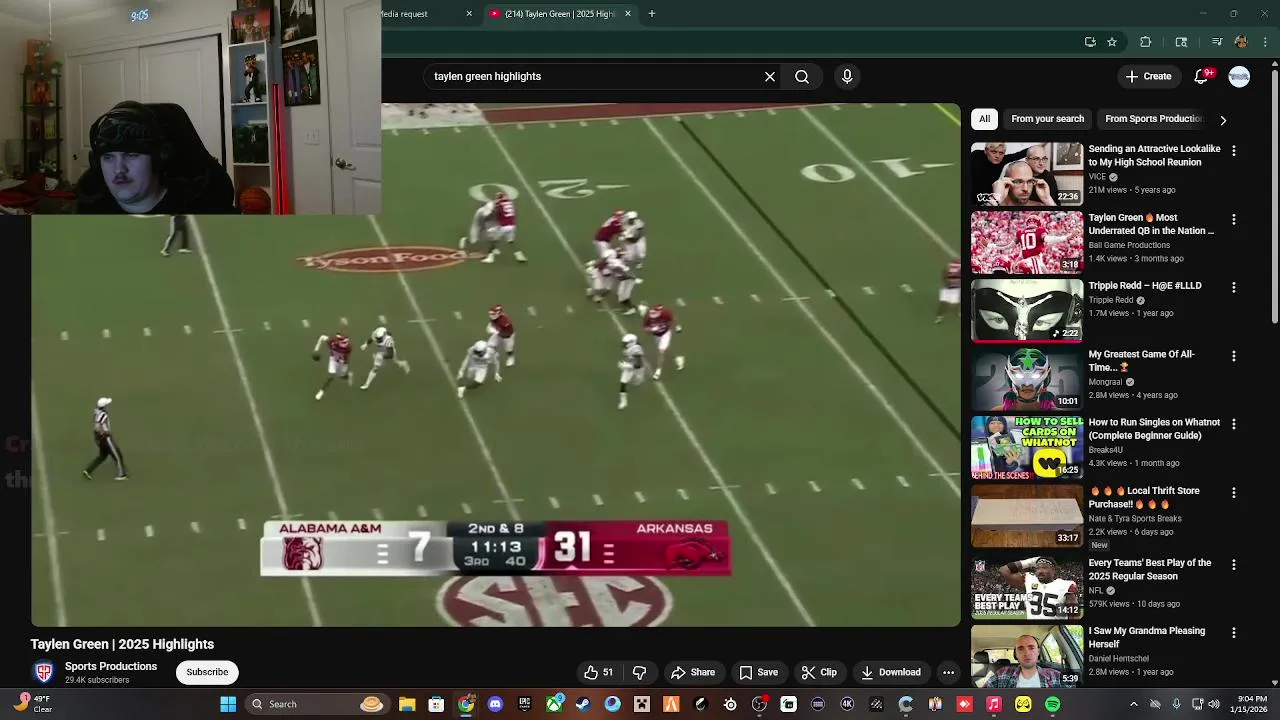Select the From your search chip
The width and height of the screenshot is (1280, 720).
pos(1047,119)
